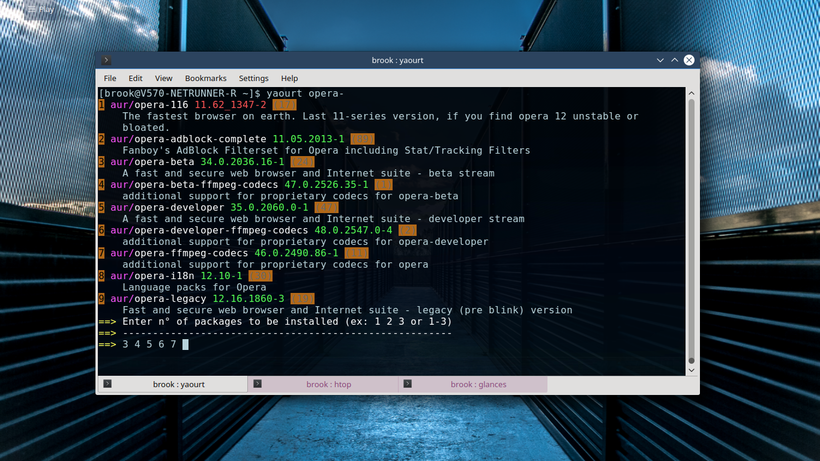
Task: Click the Konsole window icon in title bar
Action: pos(106,60)
